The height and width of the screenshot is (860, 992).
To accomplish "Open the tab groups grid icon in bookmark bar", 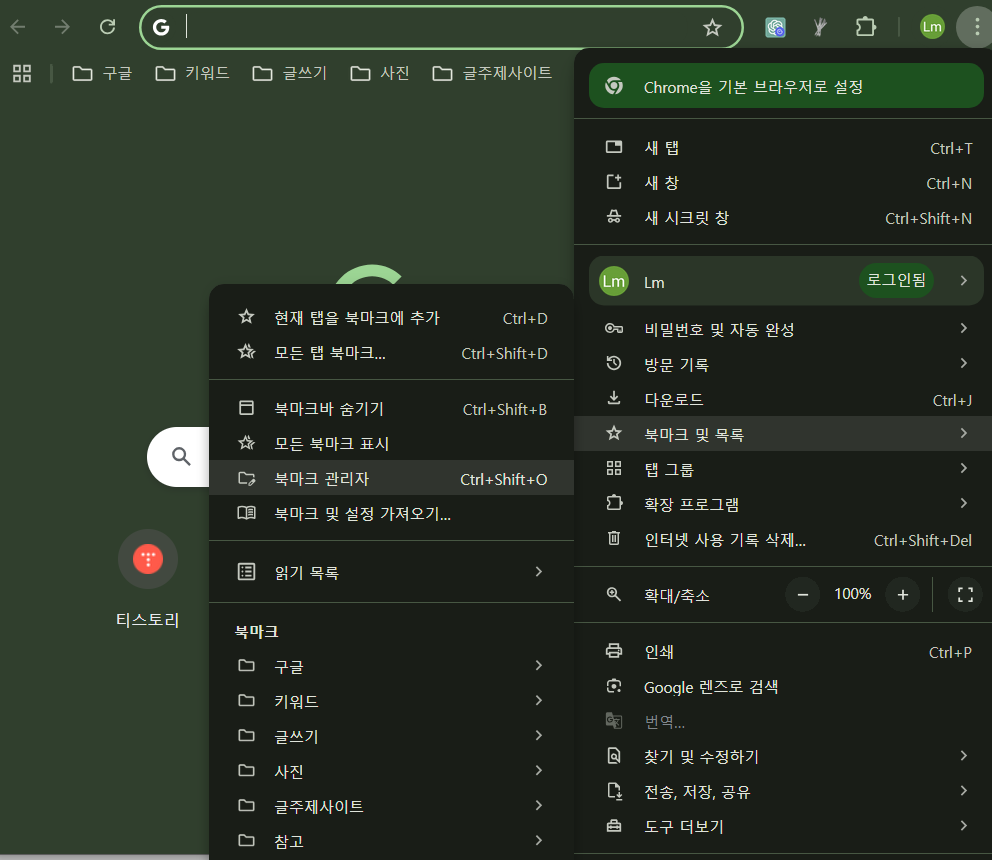I will [x=22, y=73].
